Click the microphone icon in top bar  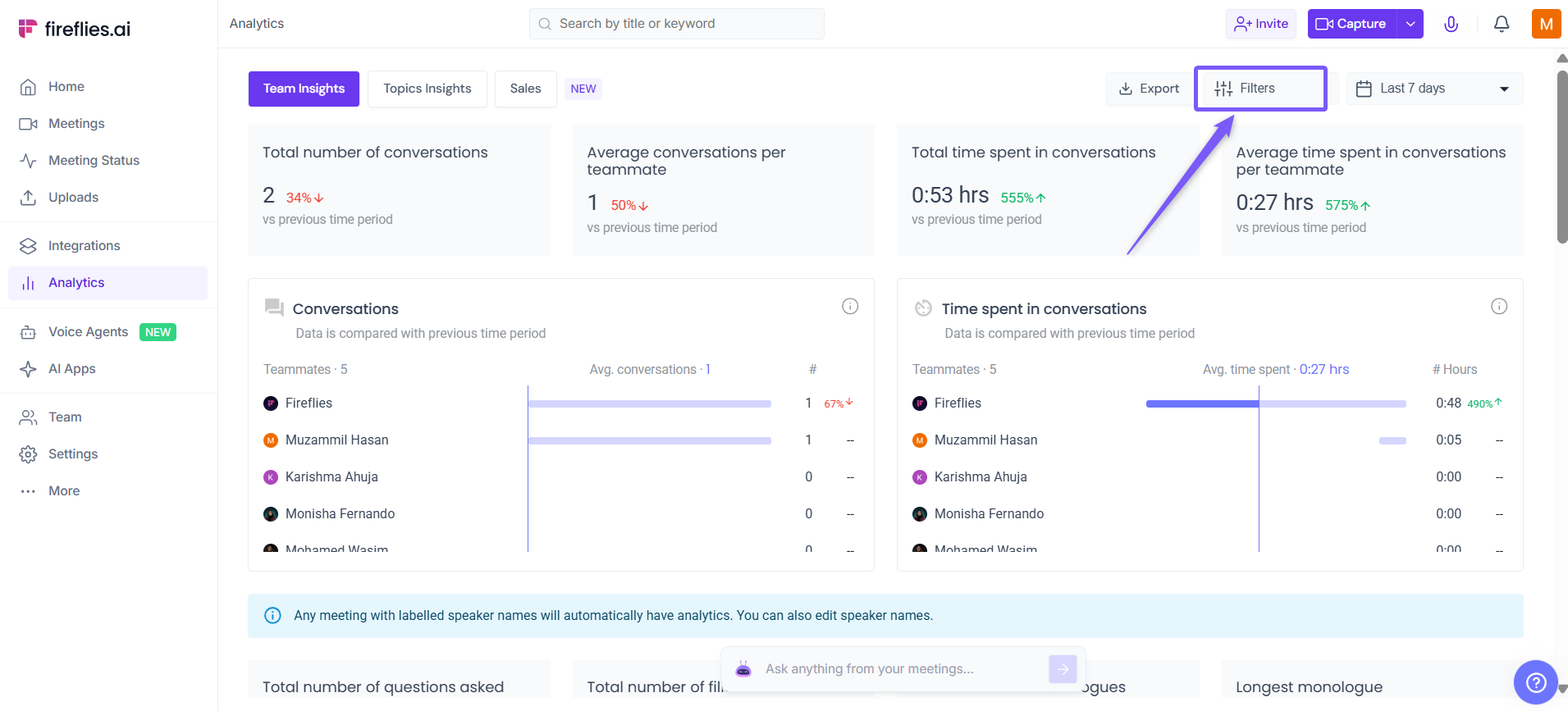point(1451,24)
